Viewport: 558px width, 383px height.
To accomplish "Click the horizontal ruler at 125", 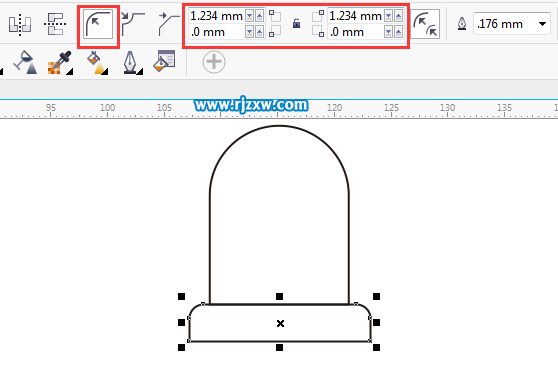I will pyautogui.click(x=391, y=108).
